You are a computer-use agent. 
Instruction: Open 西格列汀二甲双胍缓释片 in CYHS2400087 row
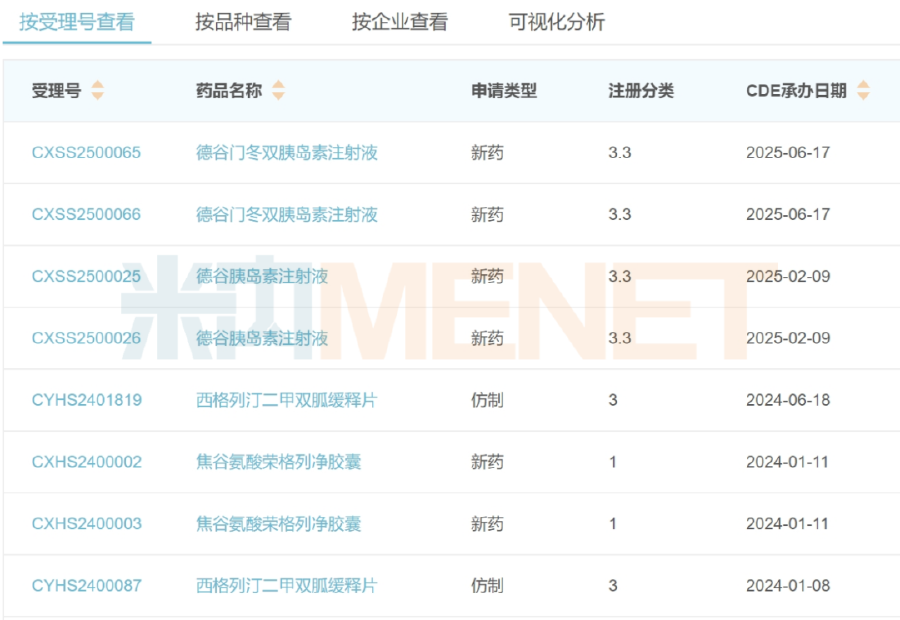pyautogui.click(x=287, y=586)
